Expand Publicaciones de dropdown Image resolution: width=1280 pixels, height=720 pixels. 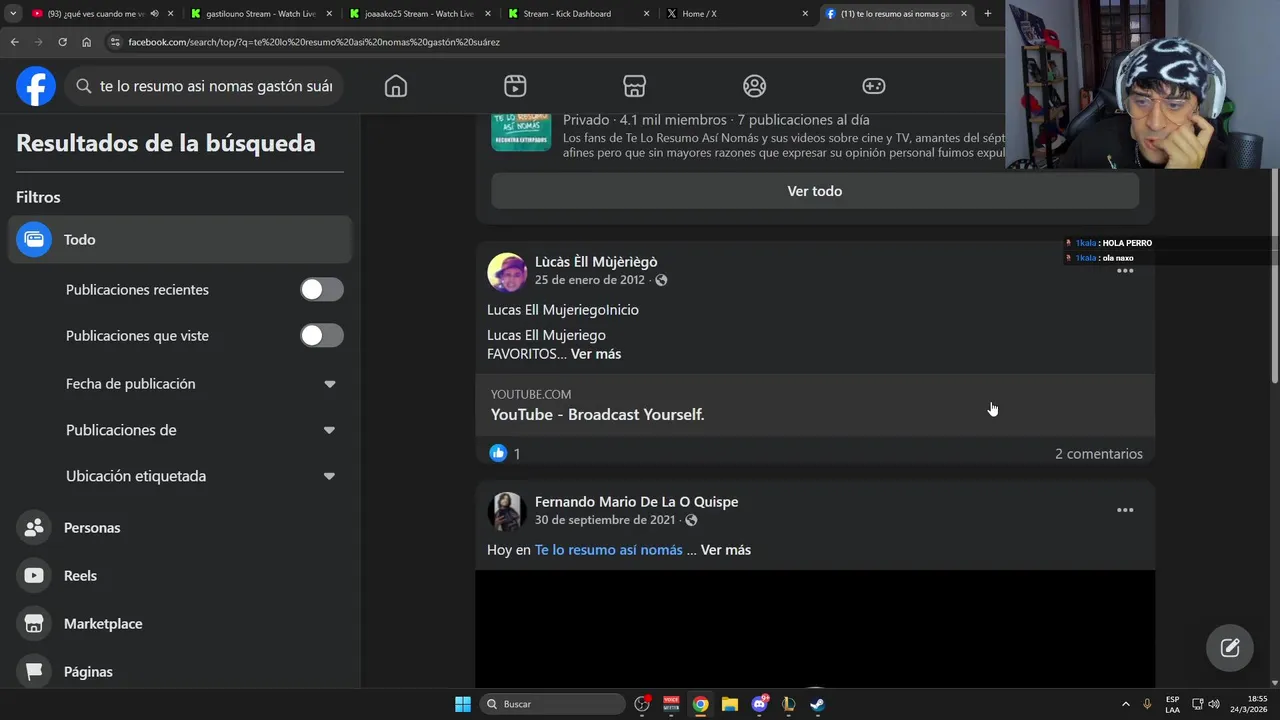pos(330,430)
